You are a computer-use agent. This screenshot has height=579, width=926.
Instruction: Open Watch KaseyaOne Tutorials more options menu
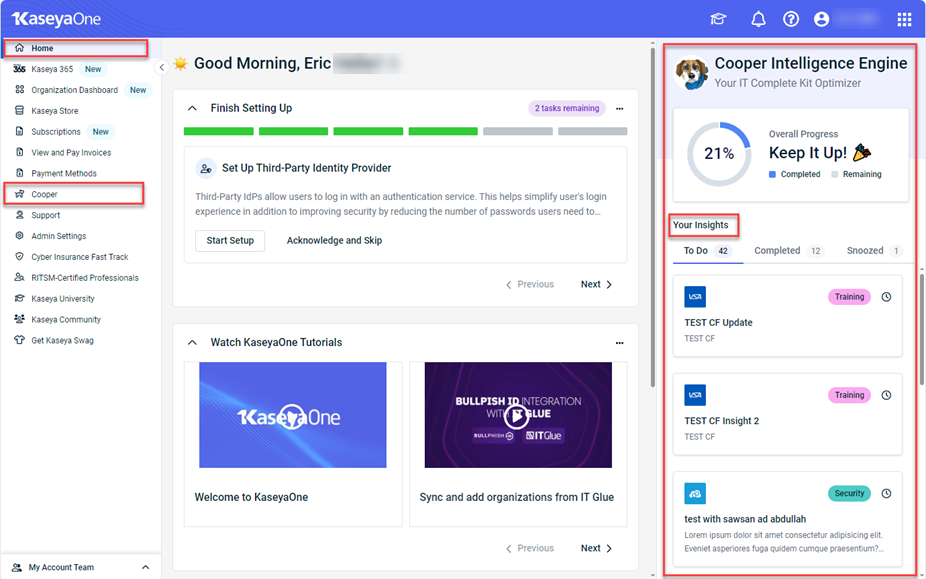(x=619, y=343)
